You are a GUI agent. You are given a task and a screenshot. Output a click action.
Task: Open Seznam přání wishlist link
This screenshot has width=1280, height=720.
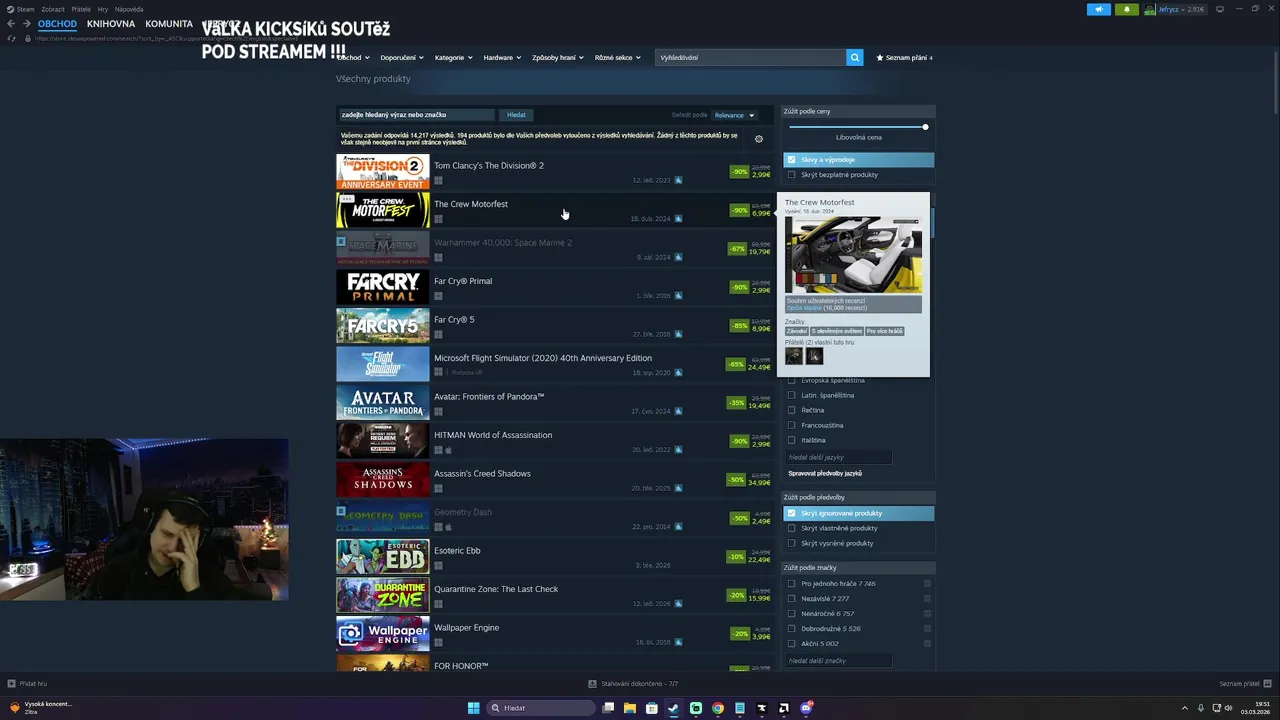(904, 58)
